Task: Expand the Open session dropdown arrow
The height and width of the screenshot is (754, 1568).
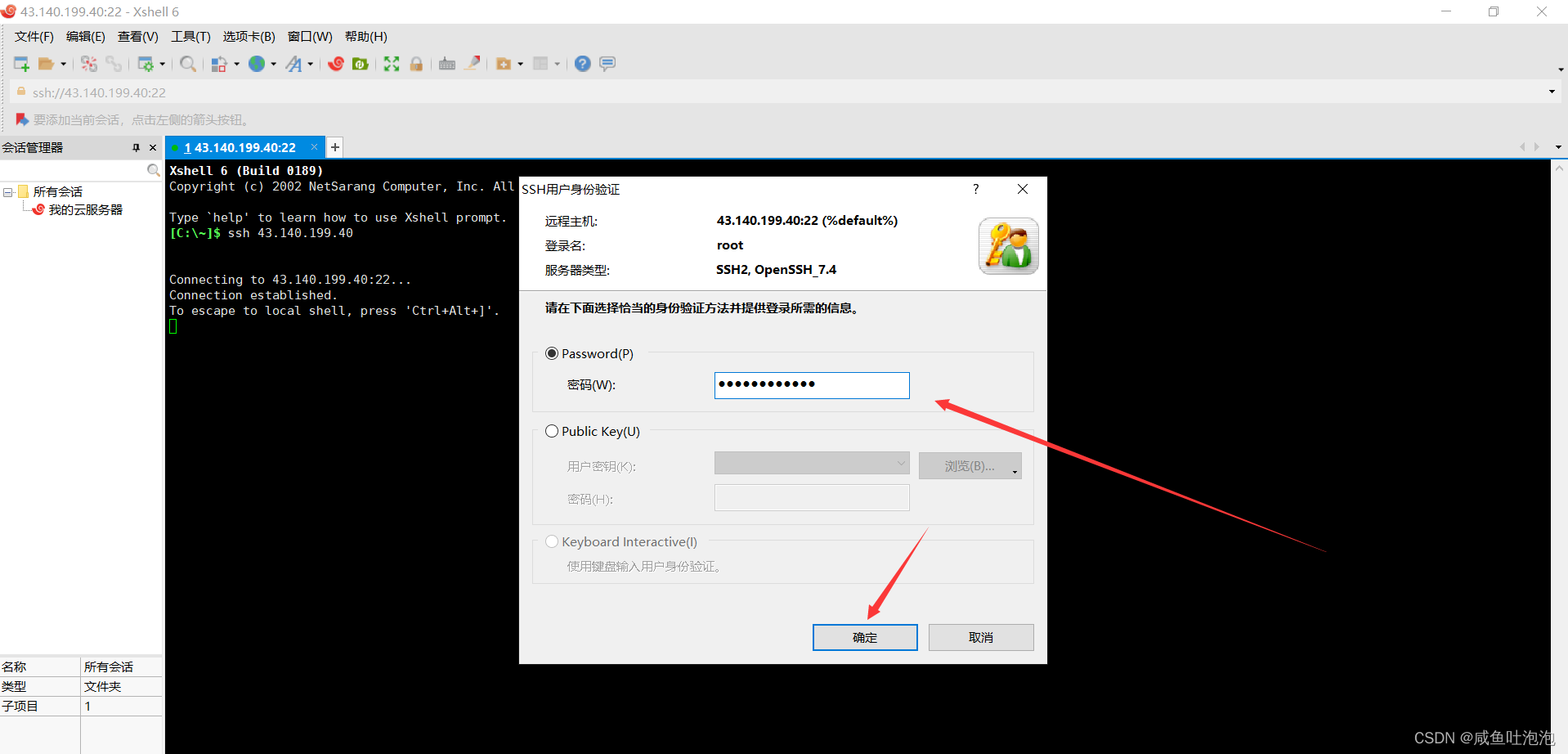Action: pyautogui.click(x=63, y=64)
